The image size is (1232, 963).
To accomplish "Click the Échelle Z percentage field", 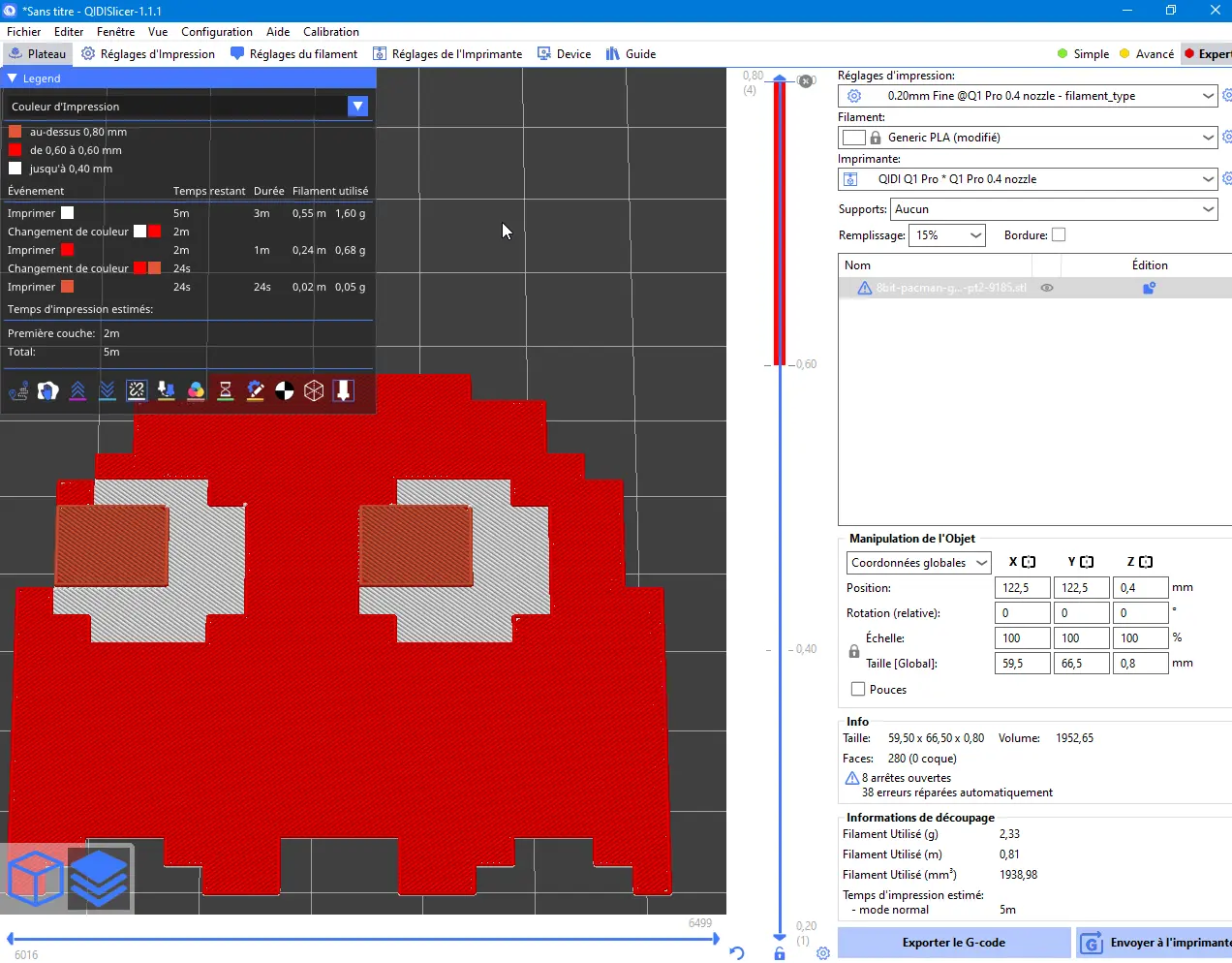I will pos(1141,638).
